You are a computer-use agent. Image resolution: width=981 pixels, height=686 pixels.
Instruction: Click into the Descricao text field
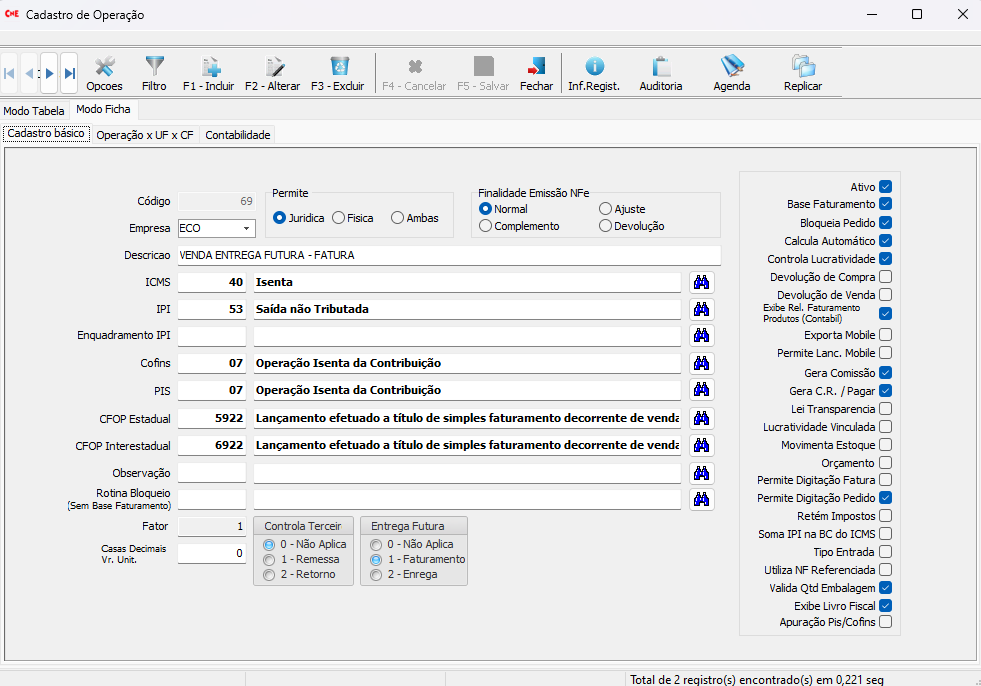448,255
